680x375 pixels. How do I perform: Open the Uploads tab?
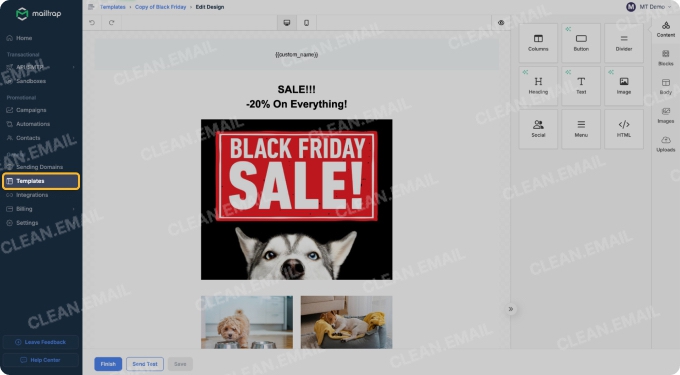665,144
